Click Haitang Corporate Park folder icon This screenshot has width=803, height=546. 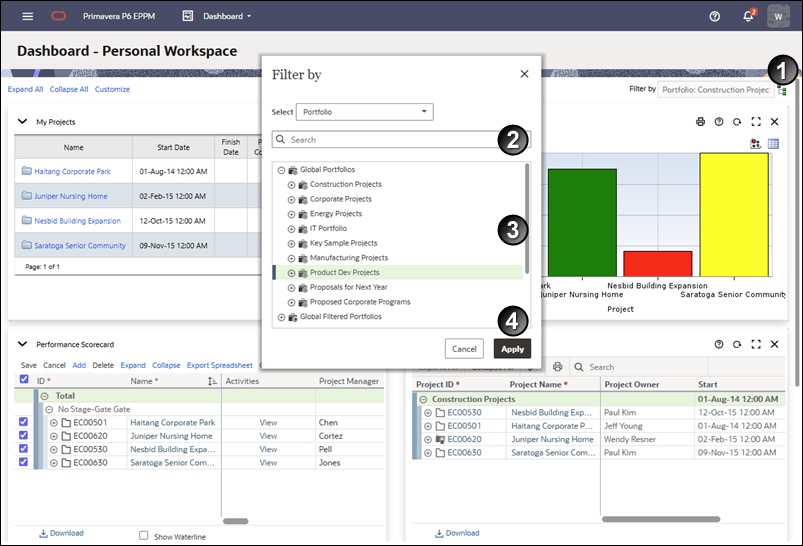pyautogui.click(x=27, y=171)
